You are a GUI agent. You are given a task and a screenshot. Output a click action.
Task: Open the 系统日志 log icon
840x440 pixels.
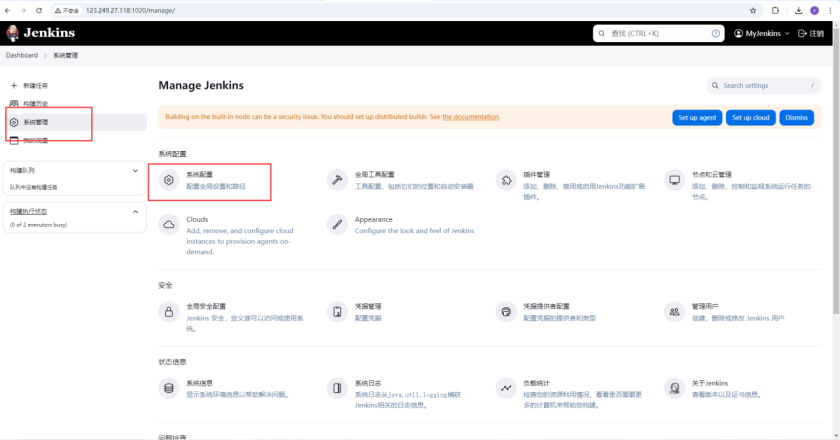tap(337, 388)
